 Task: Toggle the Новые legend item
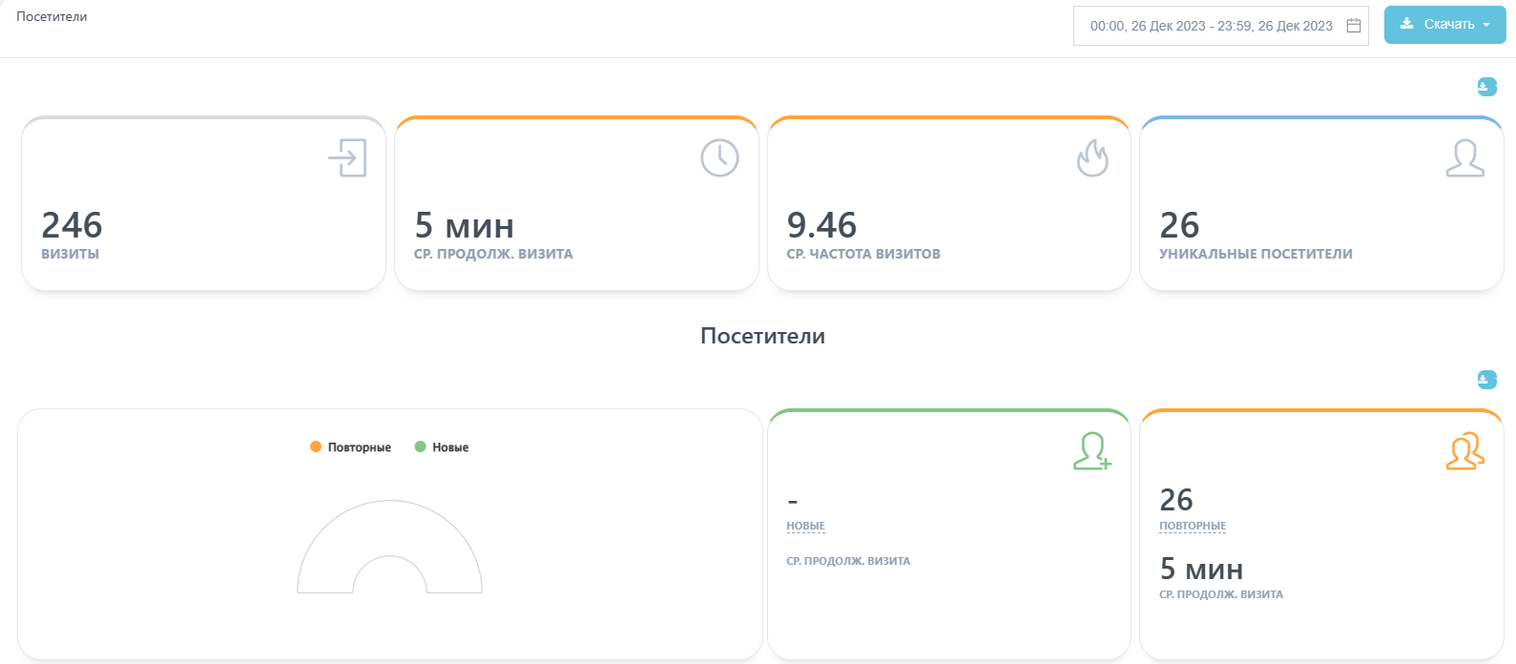442,447
